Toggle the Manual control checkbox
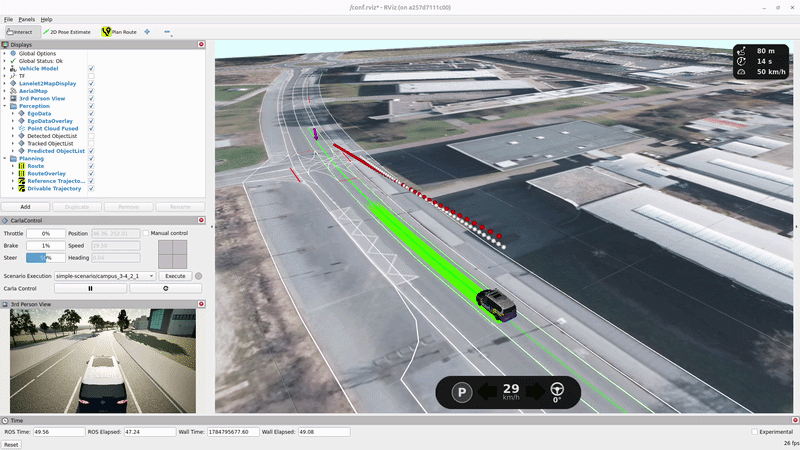 [146, 233]
